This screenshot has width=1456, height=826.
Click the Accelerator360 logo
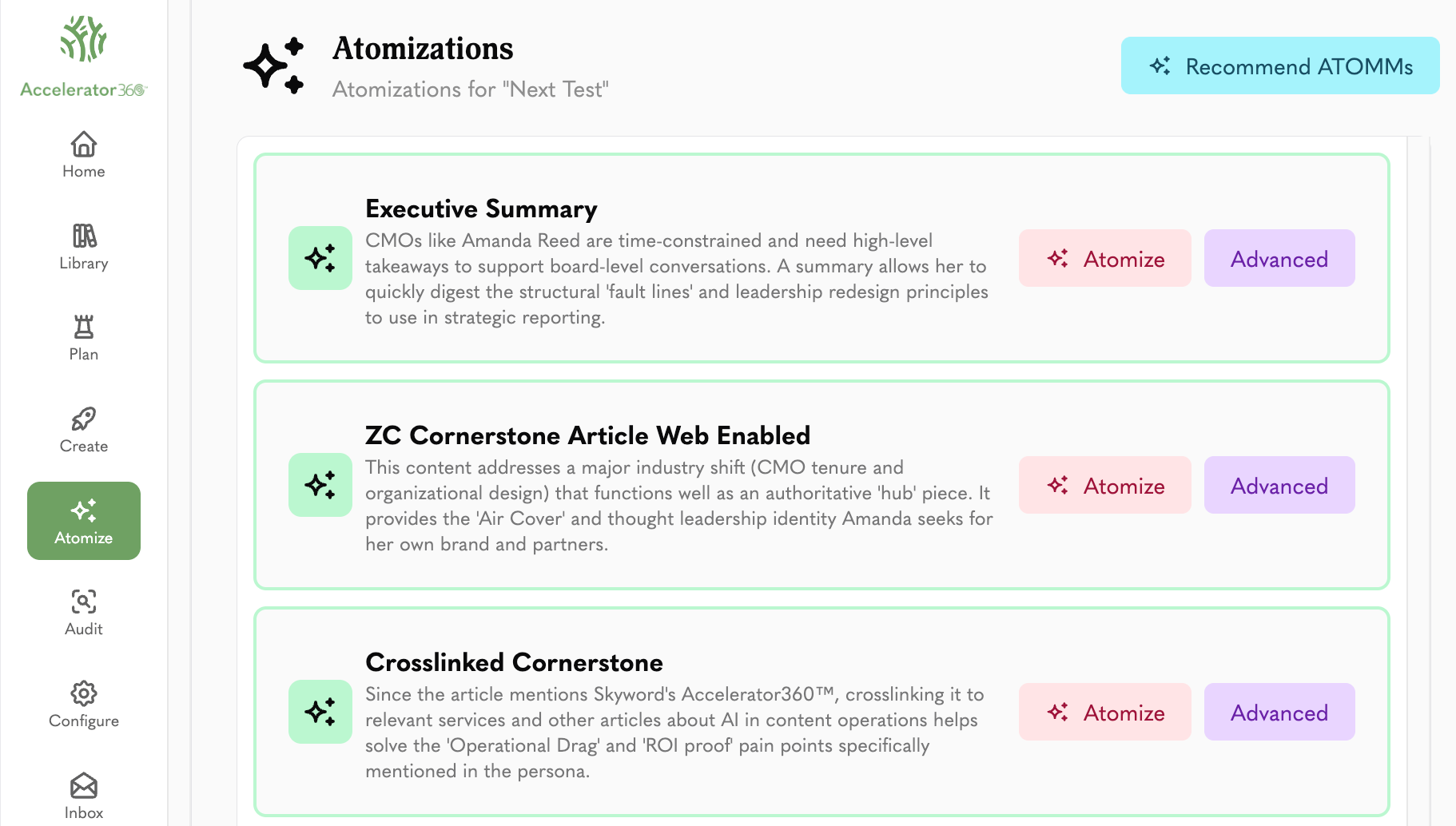click(x=84, y=56)
